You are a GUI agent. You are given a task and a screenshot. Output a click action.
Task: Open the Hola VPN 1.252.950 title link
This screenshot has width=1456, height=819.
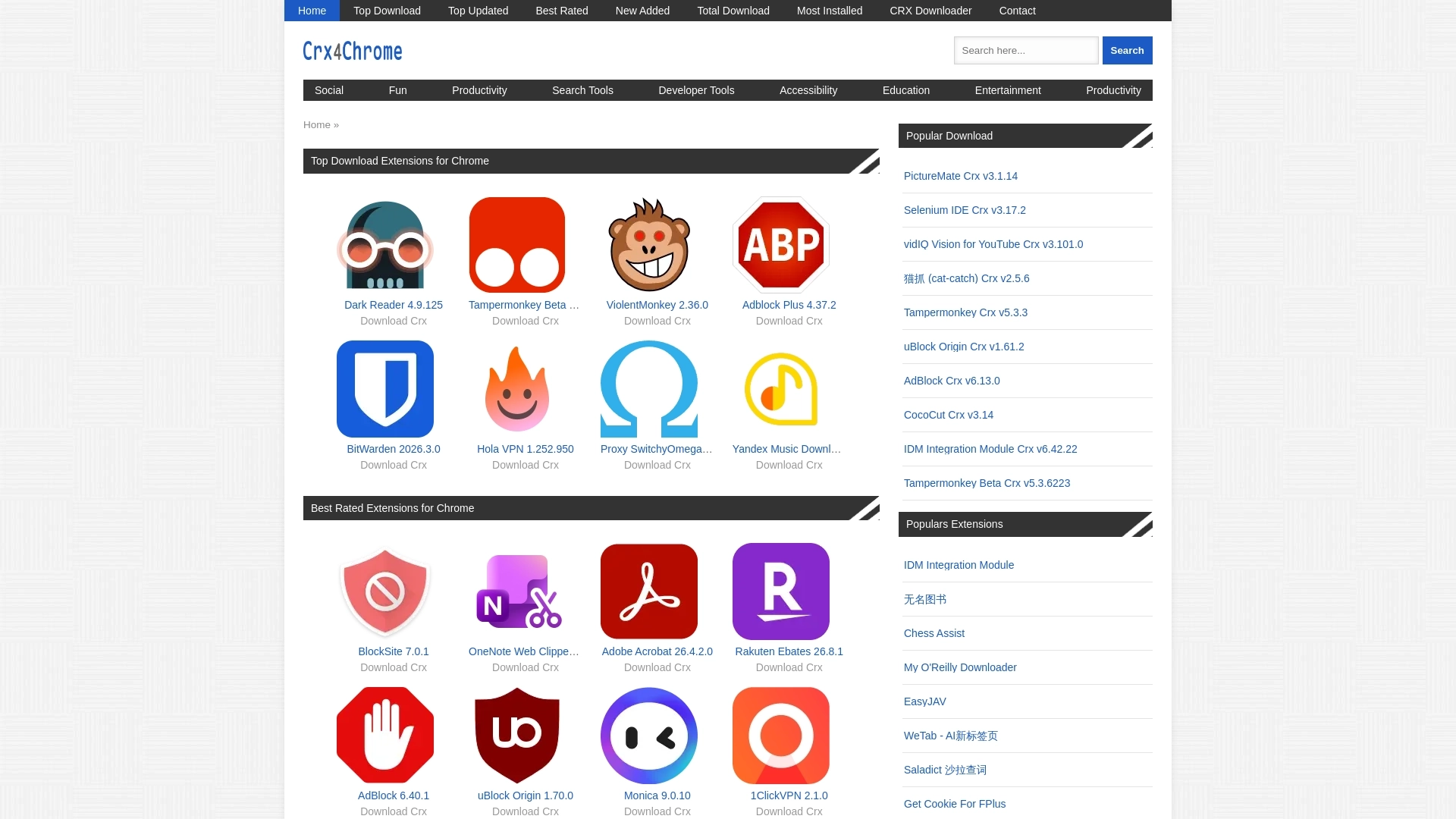(526, 449)
